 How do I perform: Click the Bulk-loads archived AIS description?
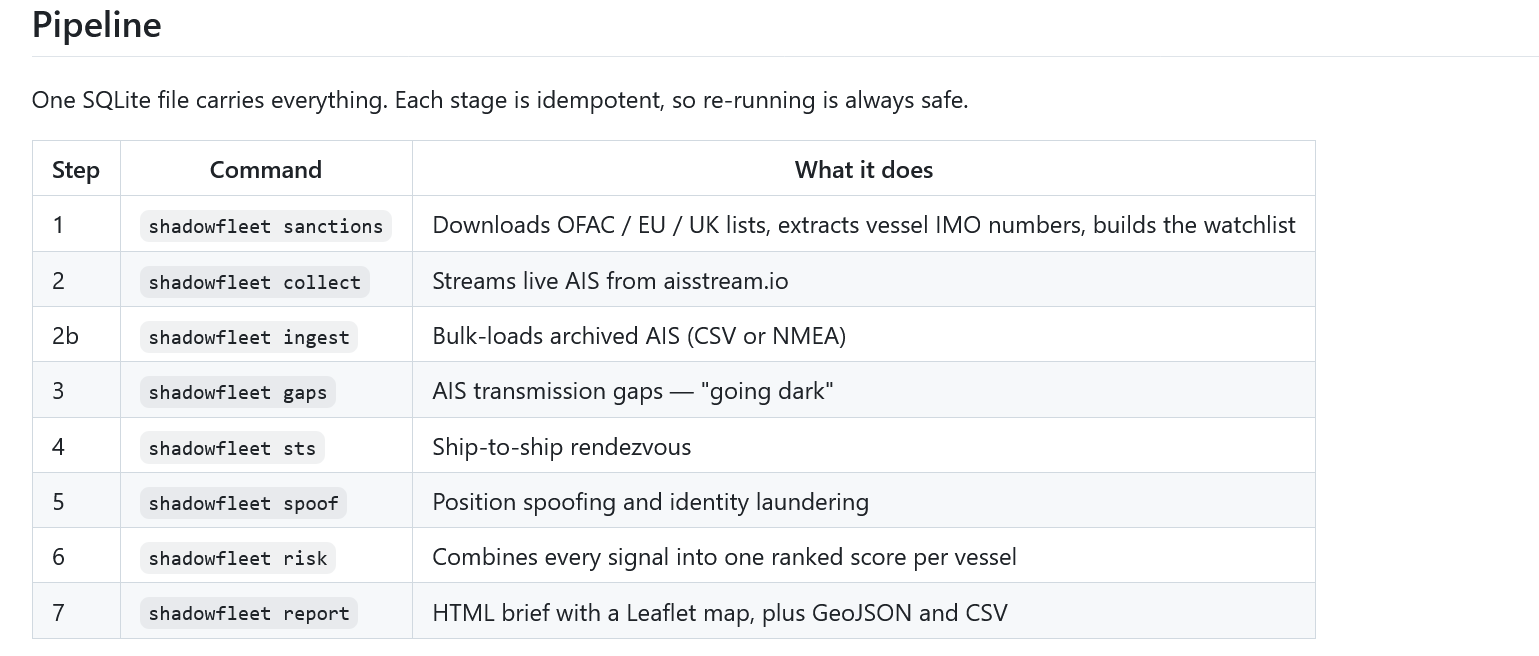[639, 336]
